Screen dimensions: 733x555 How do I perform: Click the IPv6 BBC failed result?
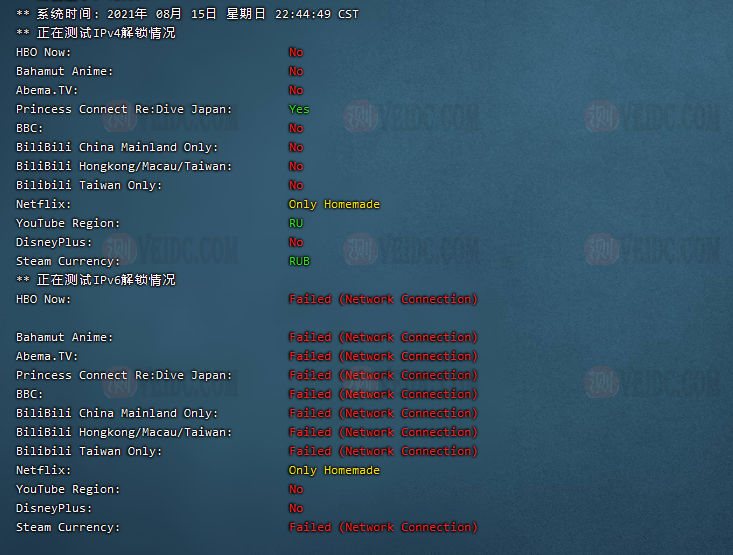coord(383,394)
